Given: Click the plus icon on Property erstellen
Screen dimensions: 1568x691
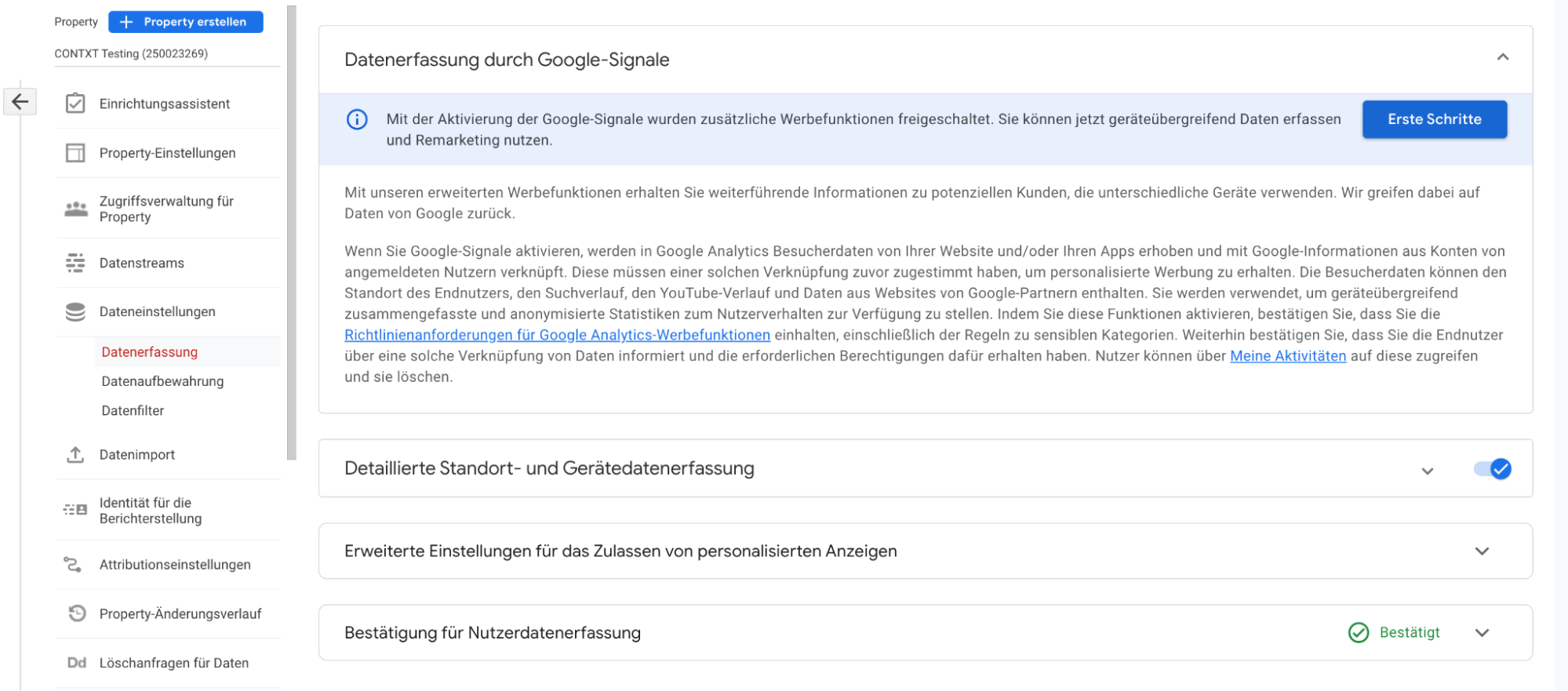Looking at the screenshot, I should pos(126,22).
